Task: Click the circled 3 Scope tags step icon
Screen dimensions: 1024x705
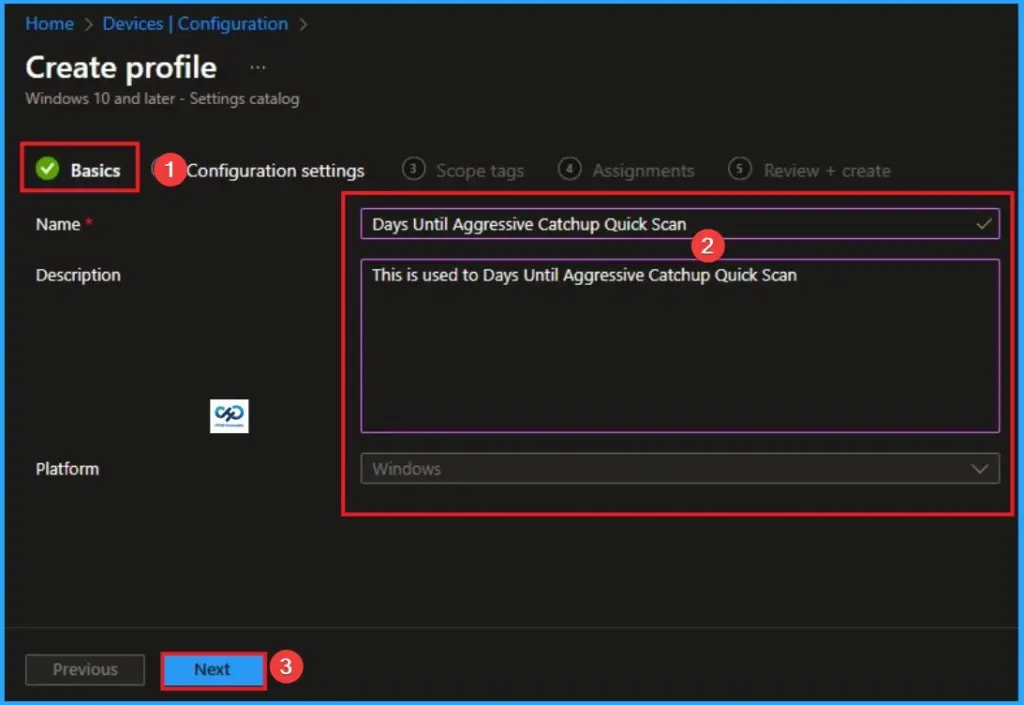Action: coord(413,170)
